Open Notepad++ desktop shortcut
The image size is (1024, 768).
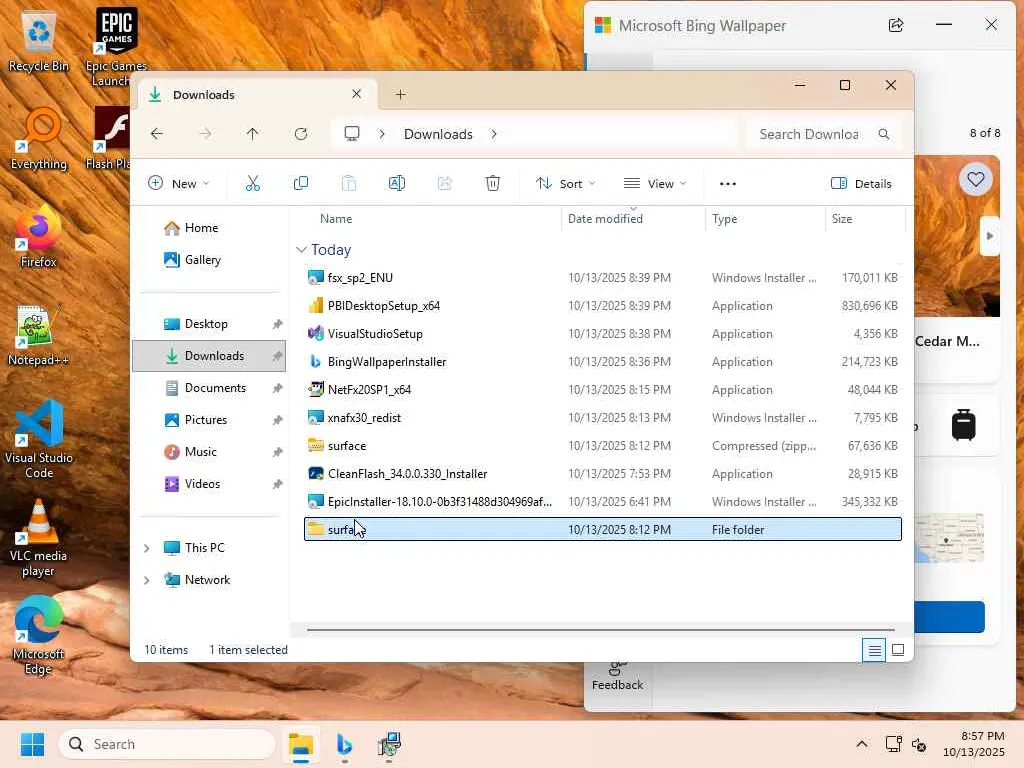pos(39,335)
